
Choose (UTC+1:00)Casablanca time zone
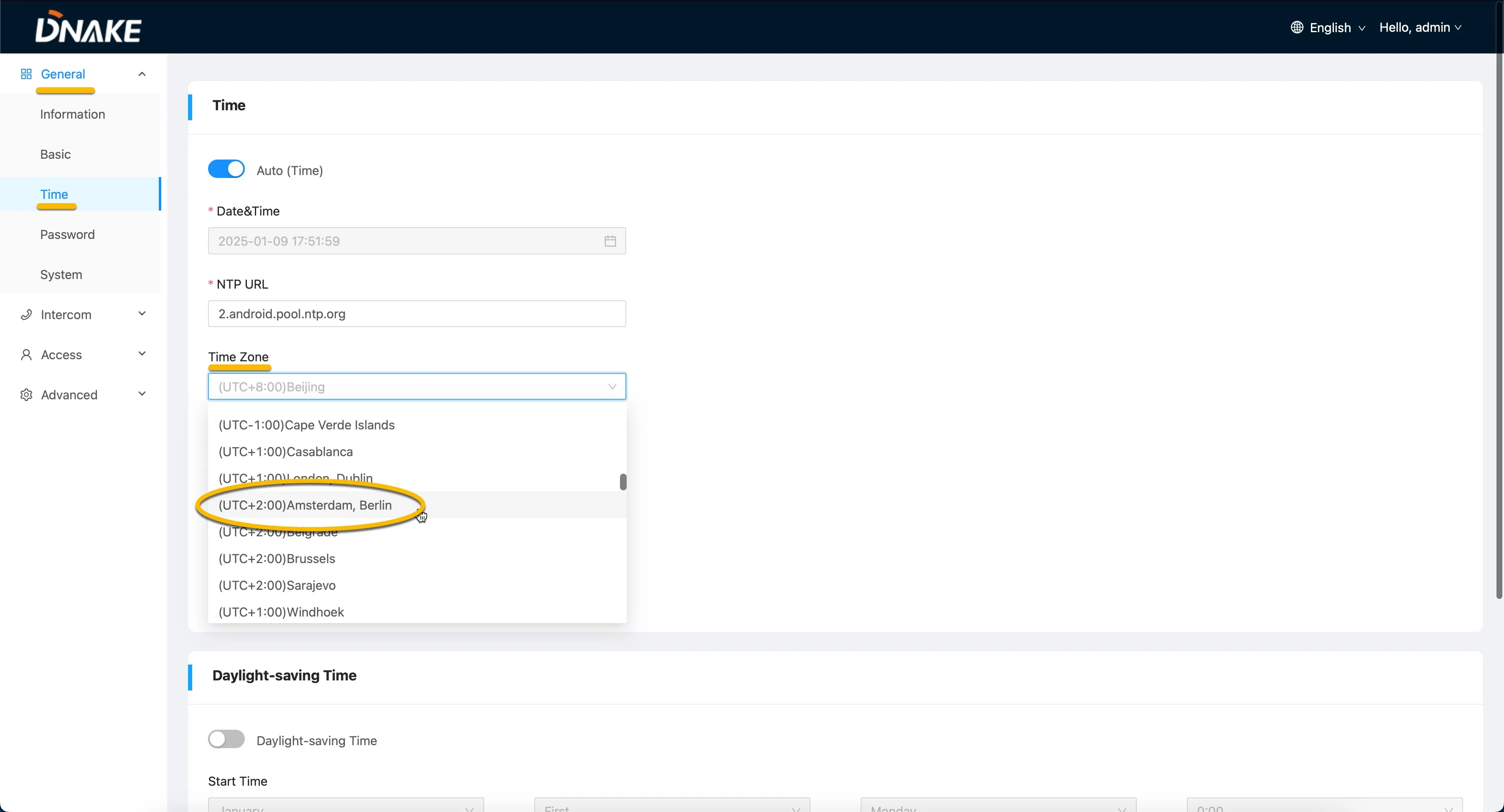(417, 452)
